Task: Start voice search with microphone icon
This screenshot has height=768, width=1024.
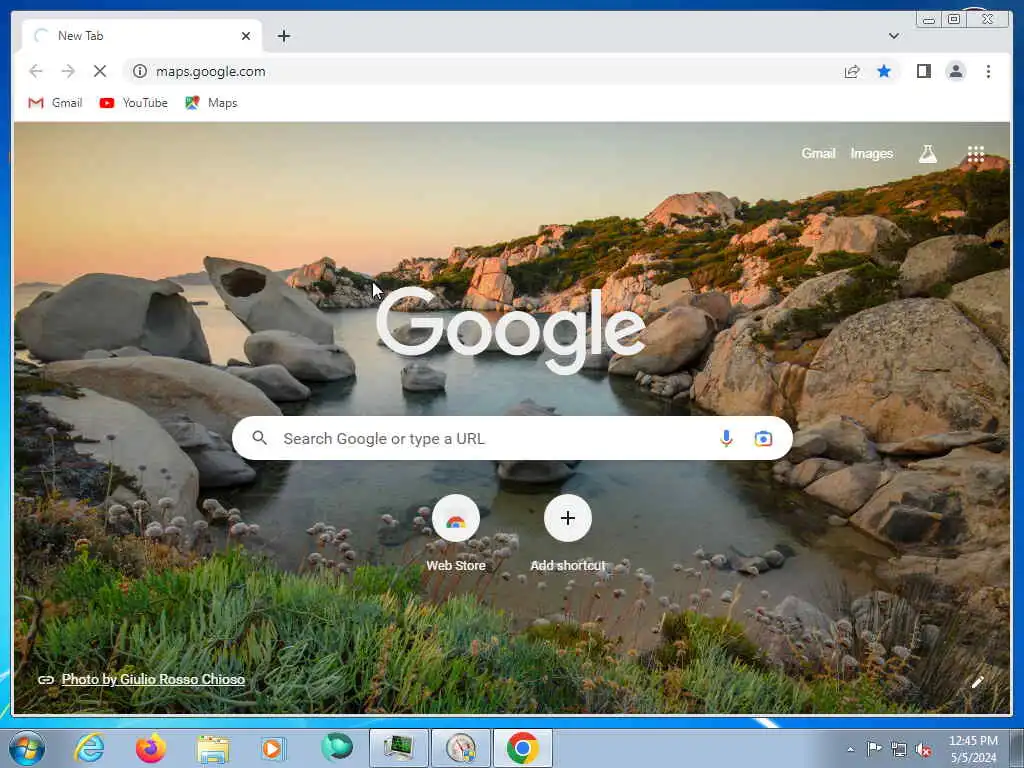Action: coord(726,438)
